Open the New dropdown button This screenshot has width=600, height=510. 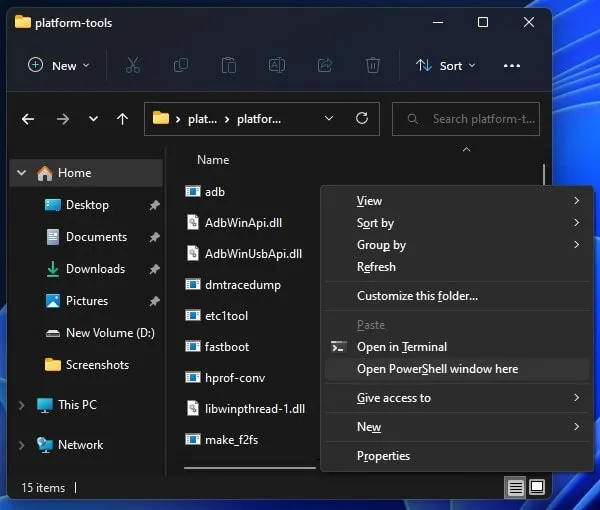coord(59,66)
